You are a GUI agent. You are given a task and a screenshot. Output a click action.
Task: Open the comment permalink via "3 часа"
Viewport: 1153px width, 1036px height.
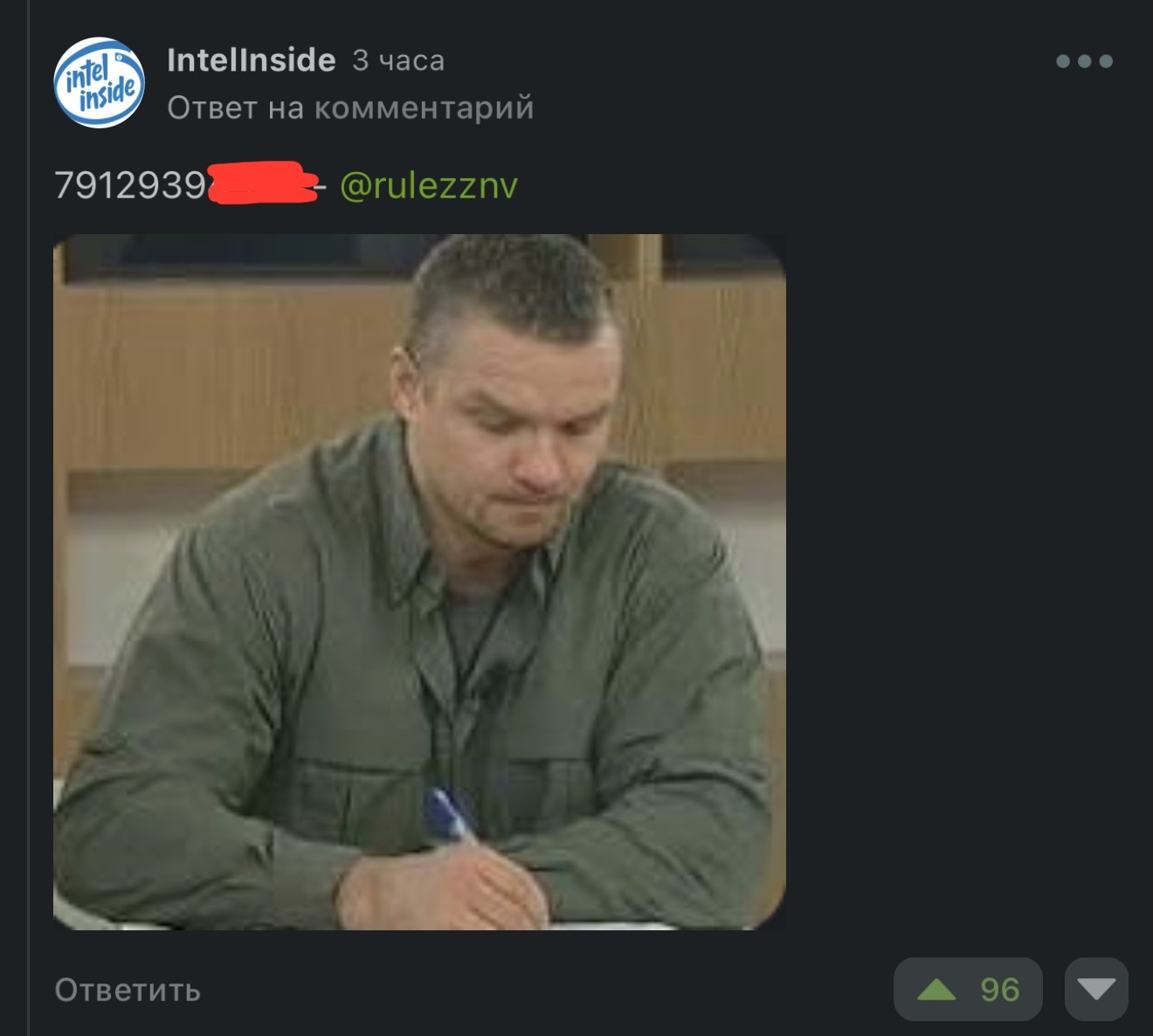point(398,61)
